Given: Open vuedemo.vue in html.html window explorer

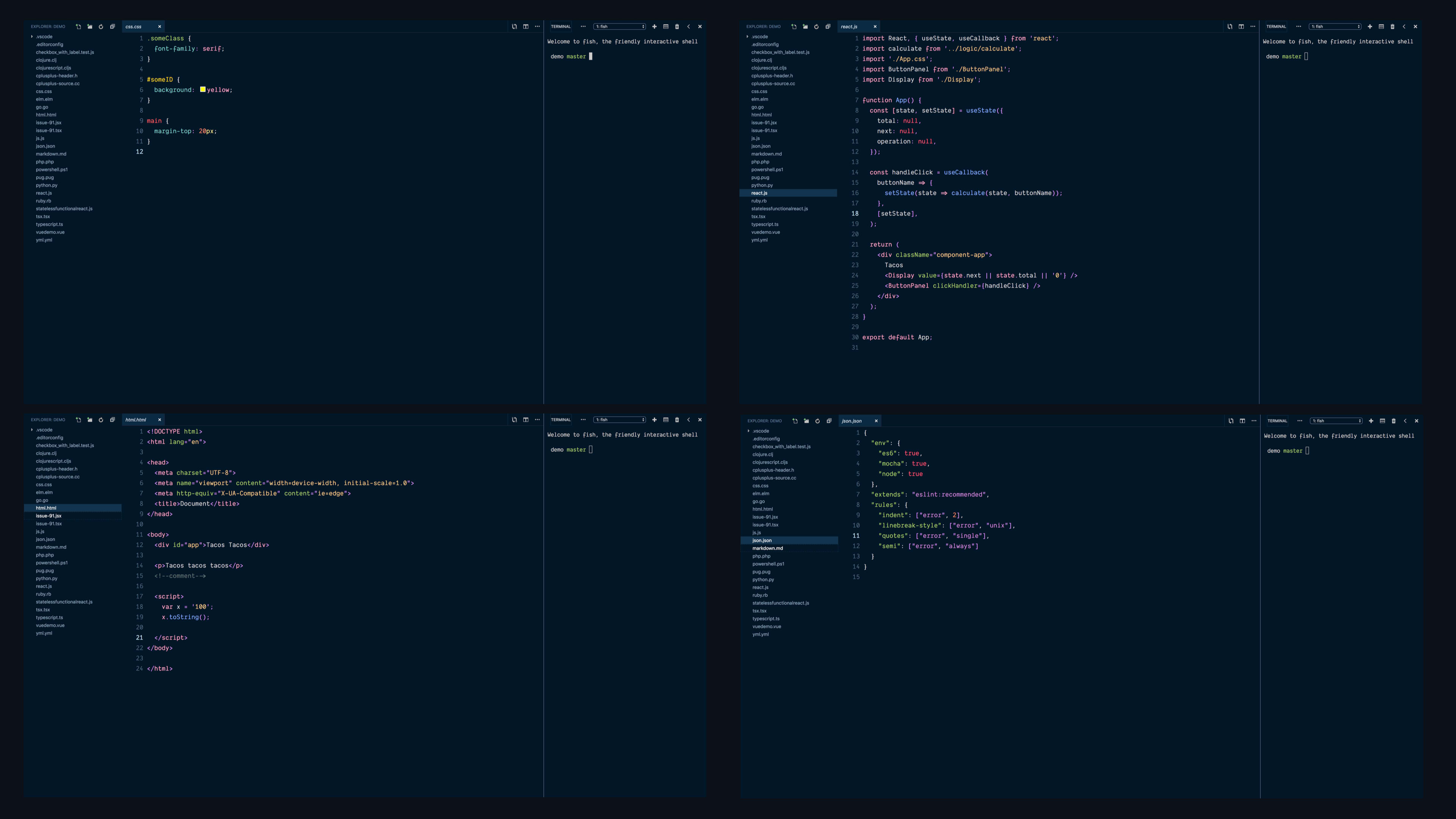Looking at the screenshot, I should pos(50,626).
